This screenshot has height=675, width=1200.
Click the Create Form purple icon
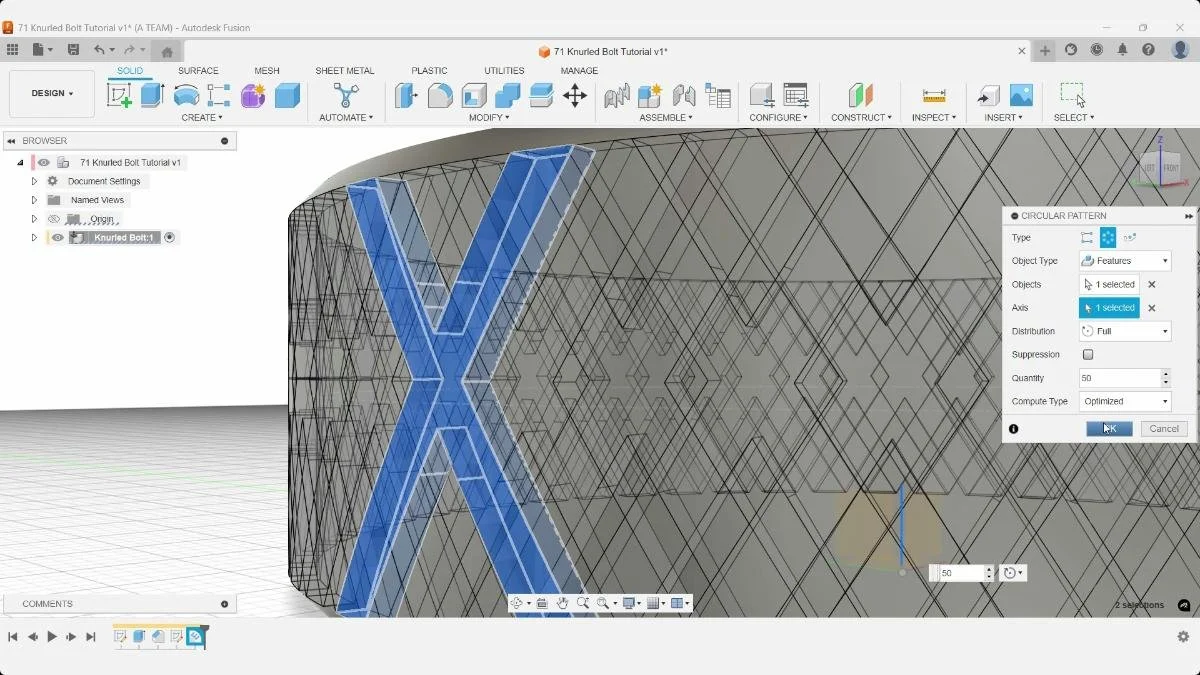[253, 95]
